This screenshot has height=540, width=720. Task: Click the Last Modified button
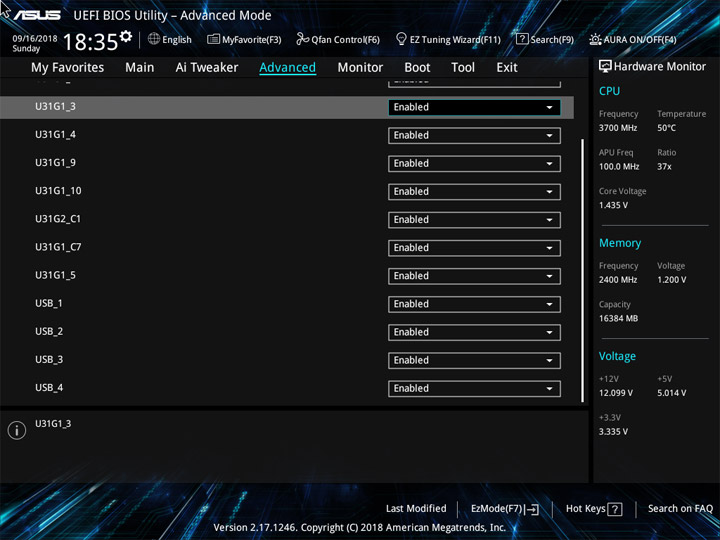coord(416,508)
